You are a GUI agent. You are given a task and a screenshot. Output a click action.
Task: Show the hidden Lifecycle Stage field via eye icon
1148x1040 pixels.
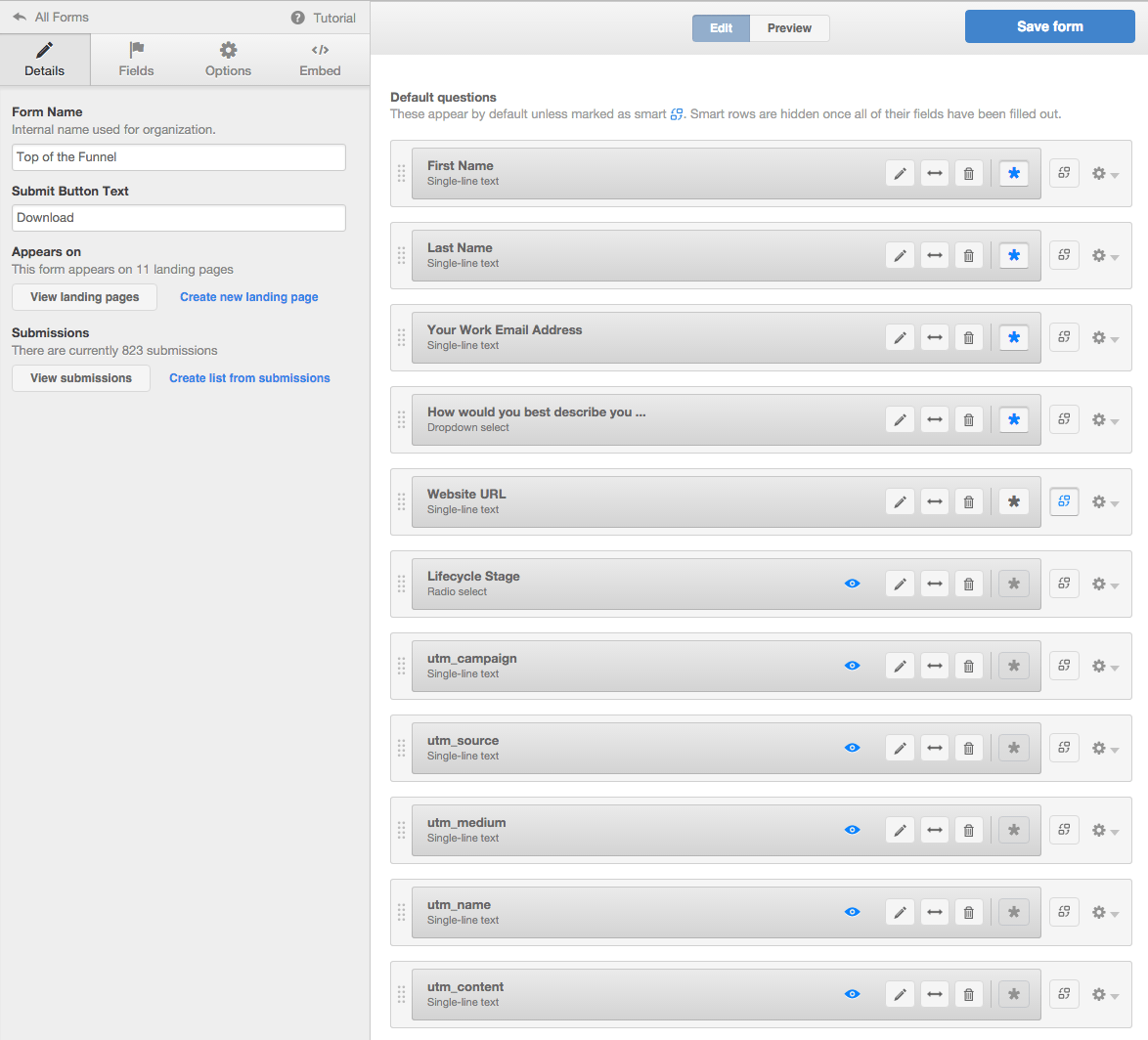[x=852, y=584]
